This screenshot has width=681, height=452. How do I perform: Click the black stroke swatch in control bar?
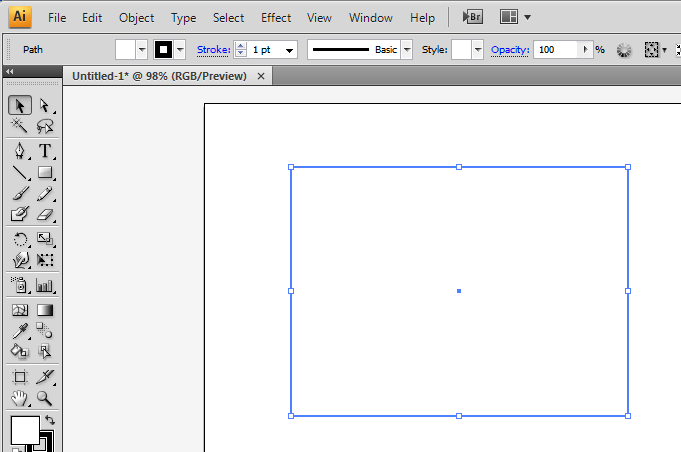point(164,50)
